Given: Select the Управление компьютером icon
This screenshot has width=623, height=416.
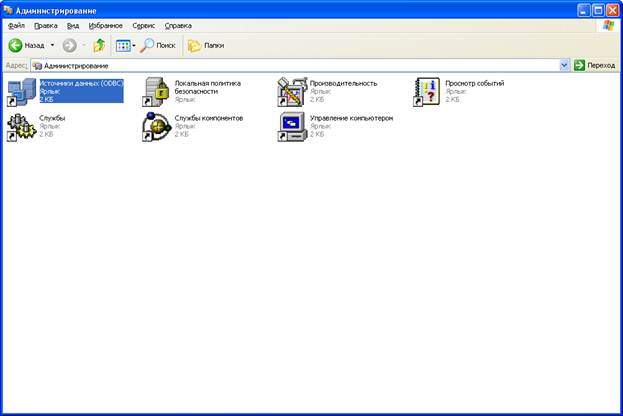Looking at the screenshot, I should point(292,127).
